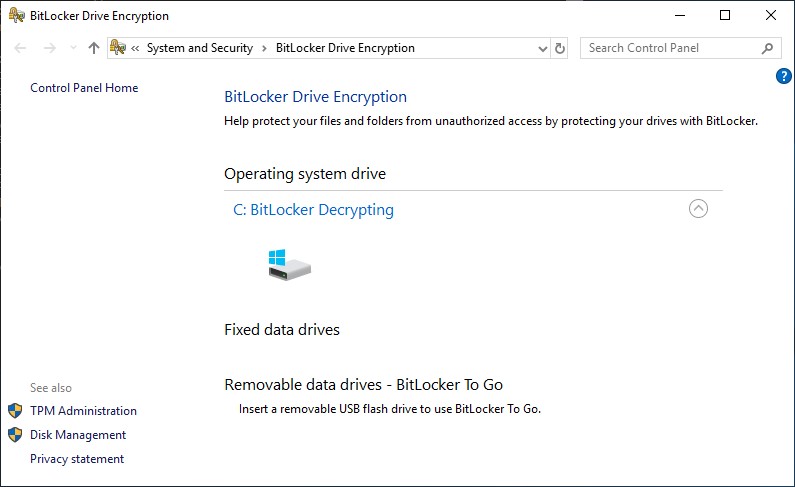
Task: Open Control Panel Home
Action: pyautogui.click(x=84, y=88)
